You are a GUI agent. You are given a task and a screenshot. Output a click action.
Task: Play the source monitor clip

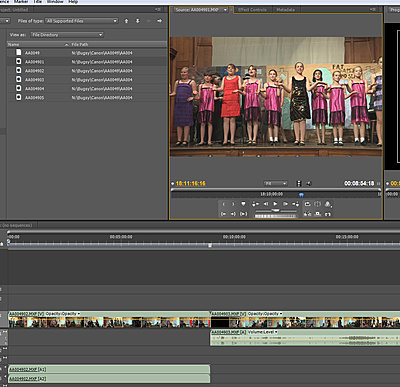click(275, 204)
